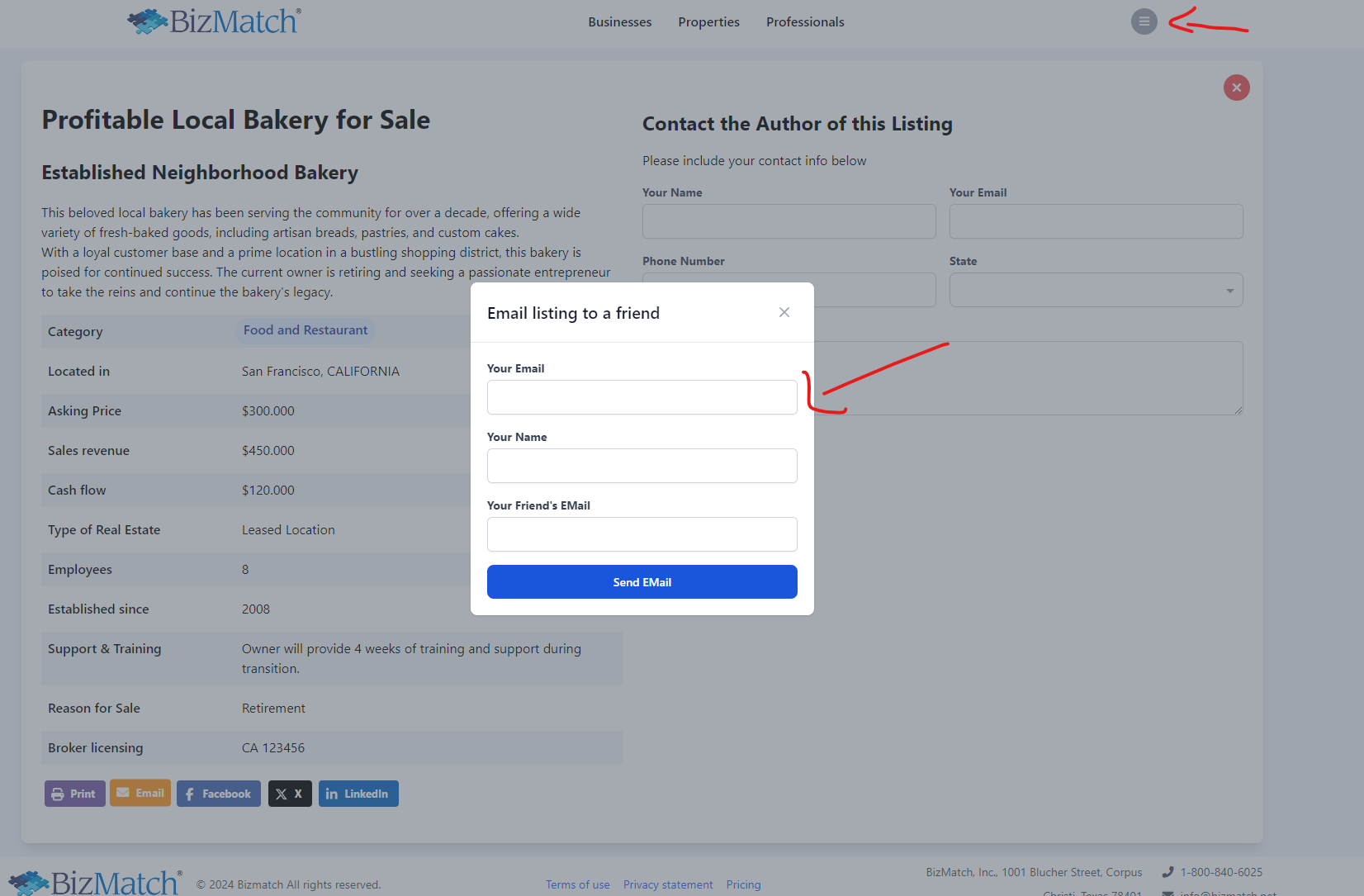Open the hamburger menu in header
Viewport: 1364px width, 896px height.
[1144, 21]
